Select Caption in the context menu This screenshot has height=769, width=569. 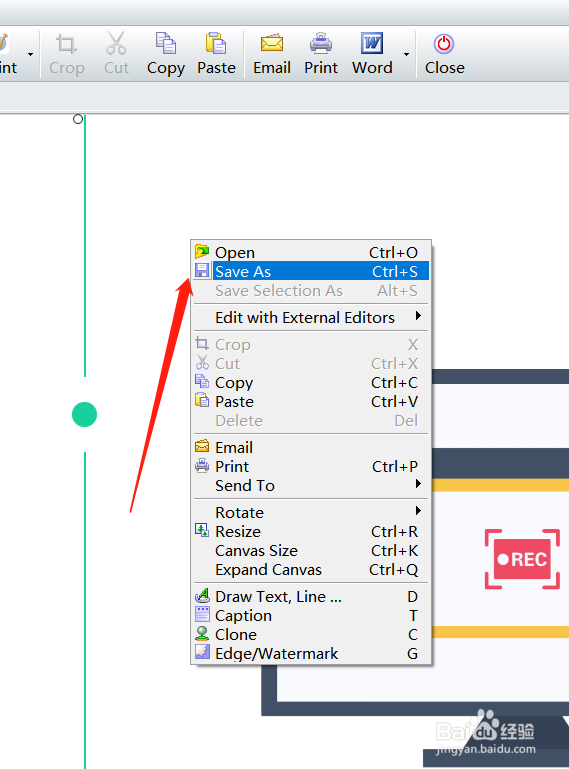pos(311,615)
